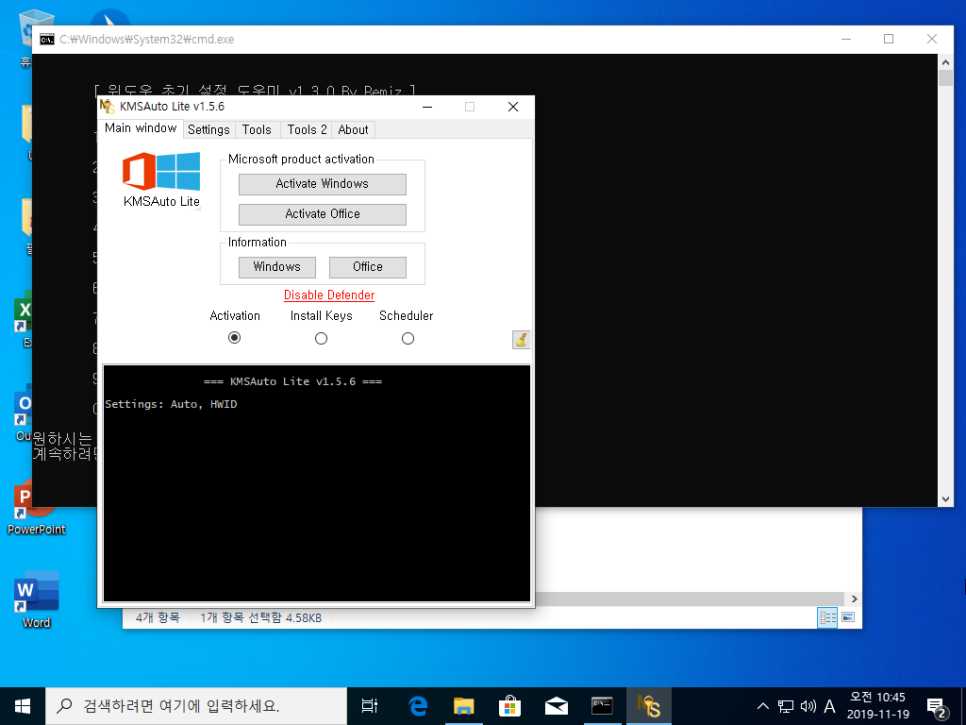The width and height of the screenshot is (966, 725).
Task: Click the cmd.exe title bar icon
Action: point(47,39)
